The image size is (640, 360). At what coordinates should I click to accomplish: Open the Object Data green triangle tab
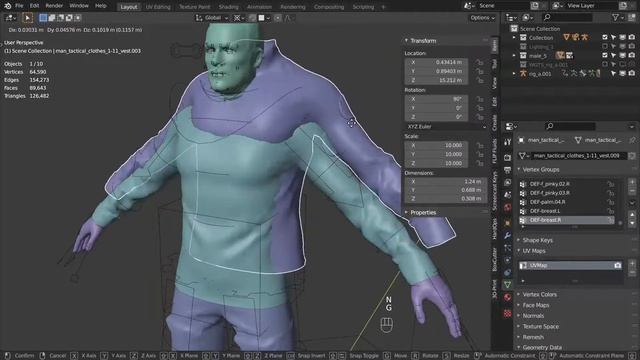coord(507,284)
